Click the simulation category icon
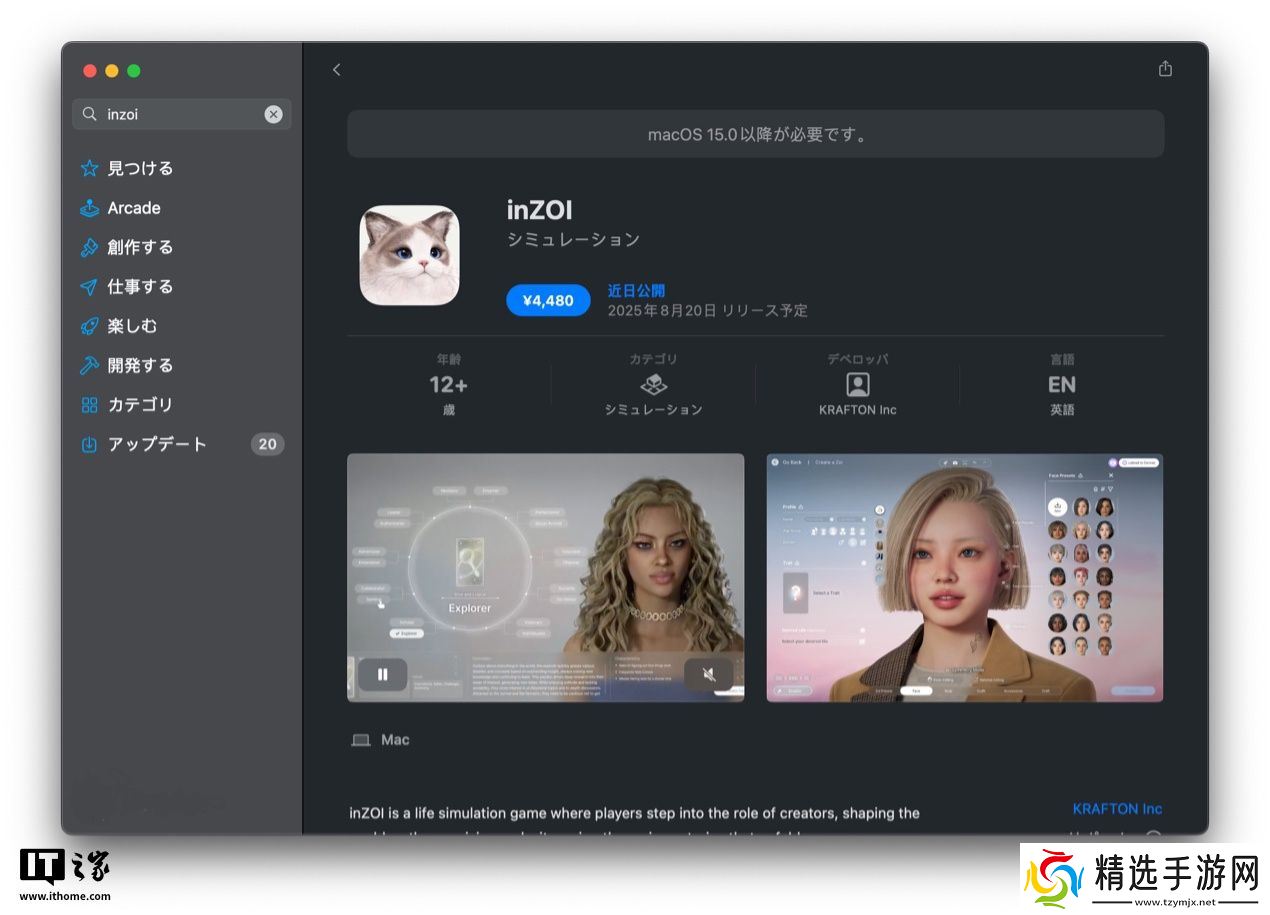The height and width of the screenshot is (915, 1270). pyautogui.click(x=653, y=385)
